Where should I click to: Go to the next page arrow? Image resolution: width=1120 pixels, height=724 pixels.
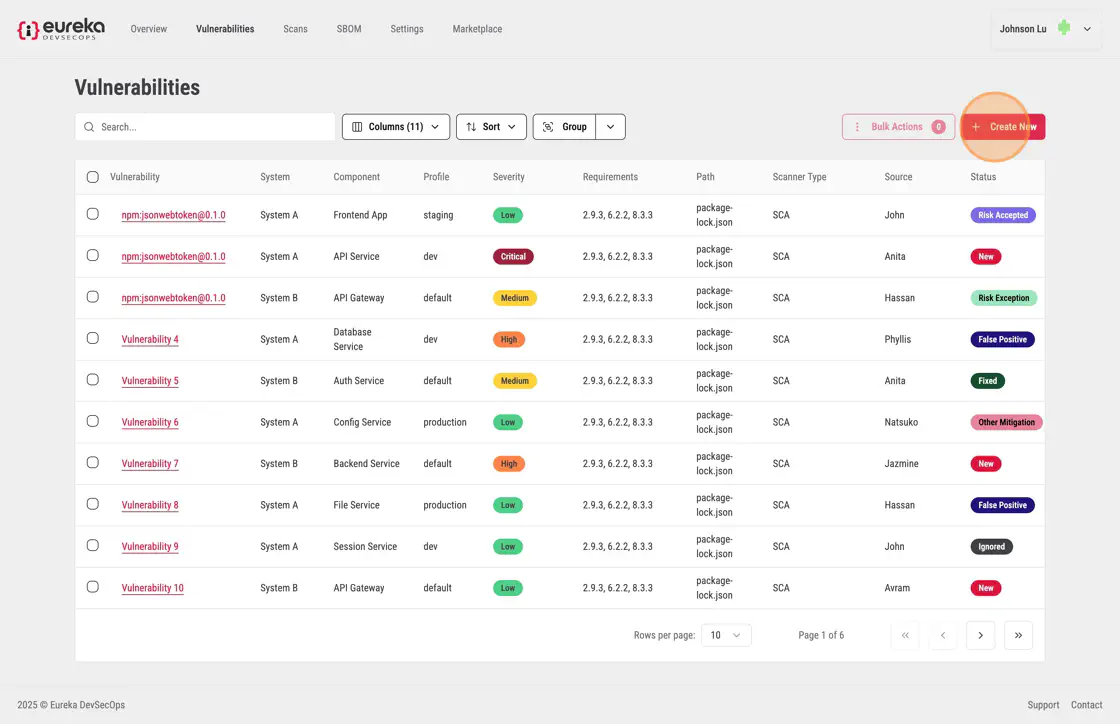point(980,635)
